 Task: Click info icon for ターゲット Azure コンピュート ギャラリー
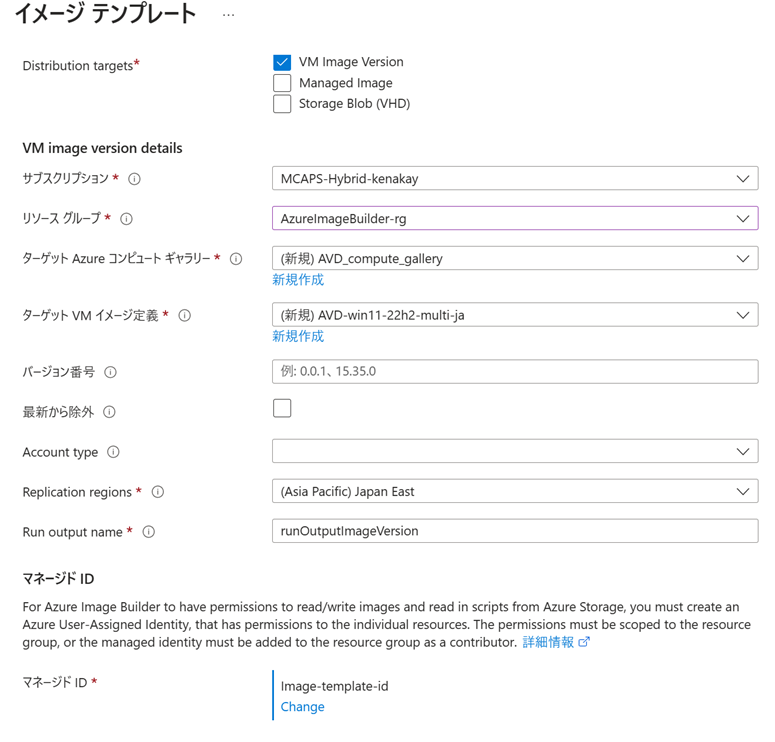click(236, 258)
